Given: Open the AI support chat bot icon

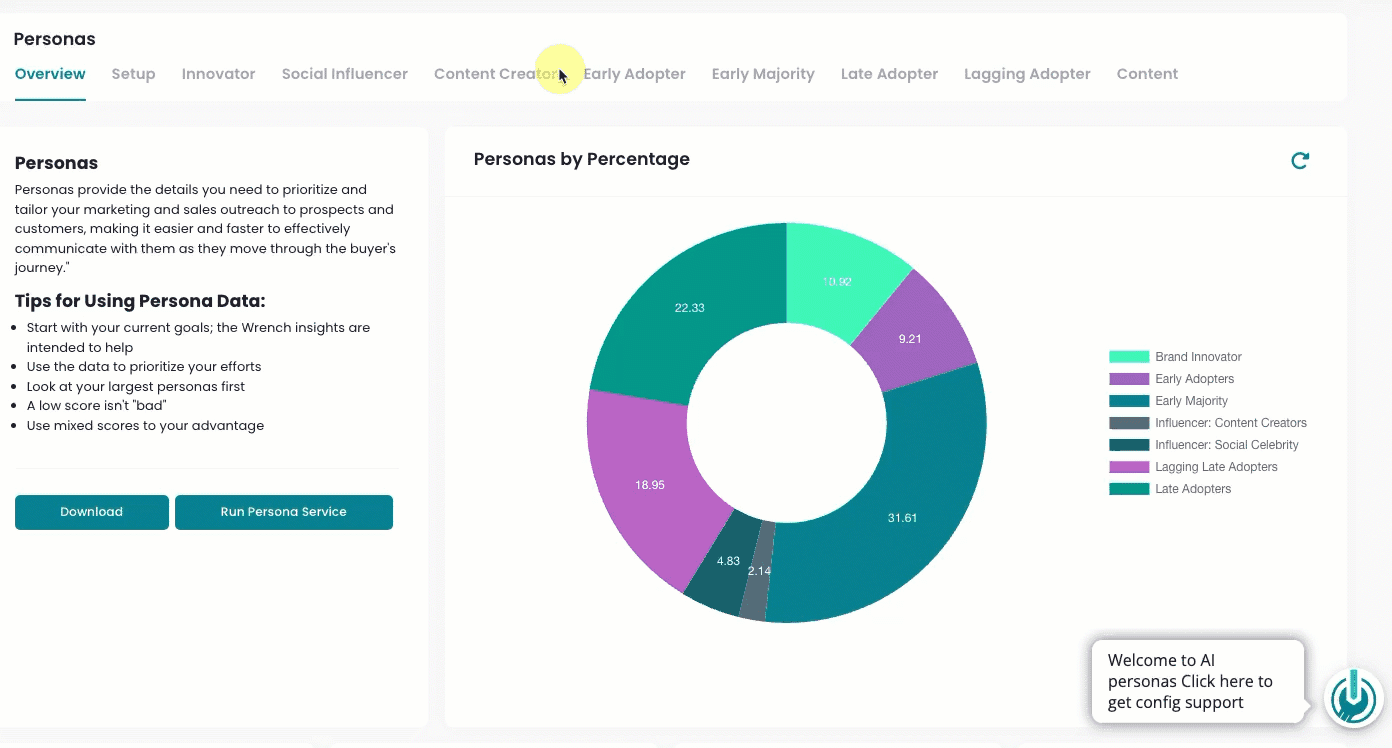Looking at the screenshot, I should [1353, 698].
